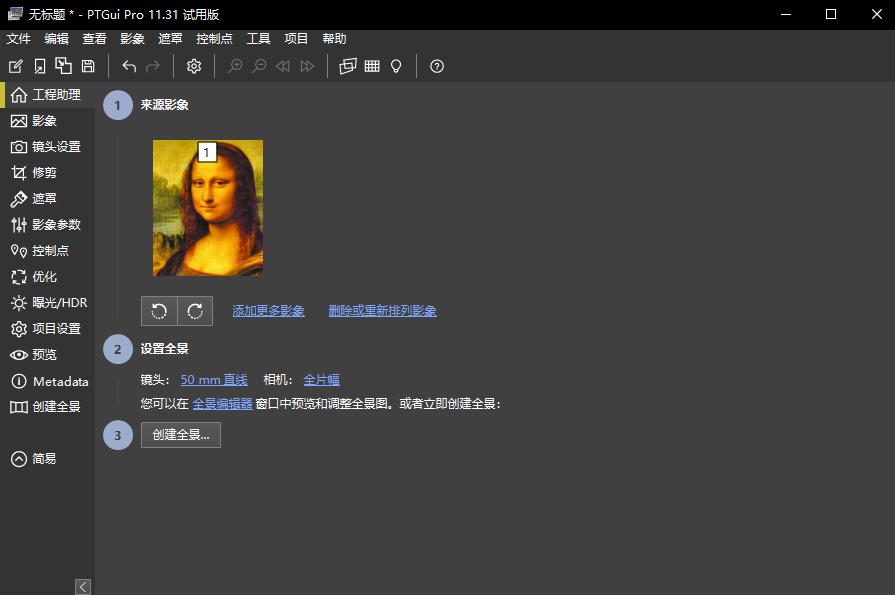Viewport: 895px width, 595px height.
Task: Click the New project toolbar icon
Action: (16, 66)
